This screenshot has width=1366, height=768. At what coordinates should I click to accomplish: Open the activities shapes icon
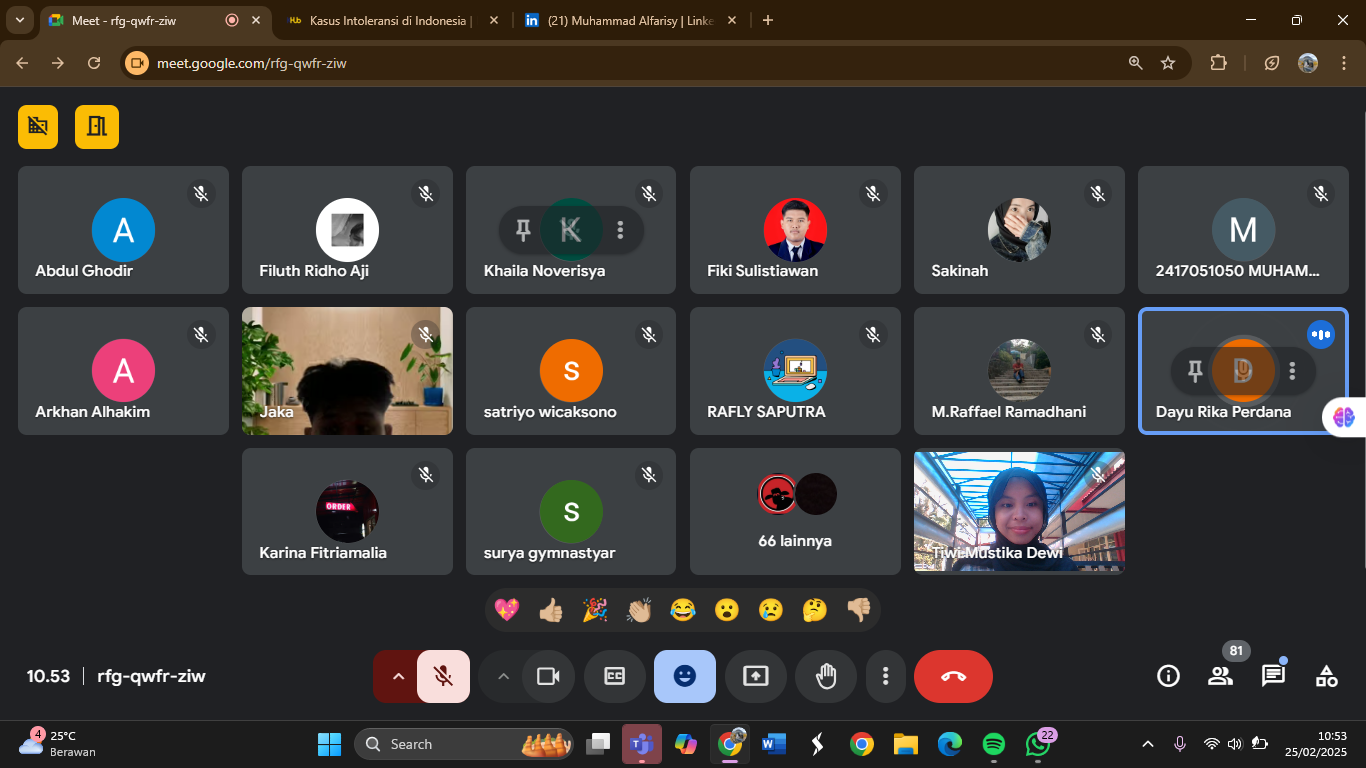tap(1326, 676)
